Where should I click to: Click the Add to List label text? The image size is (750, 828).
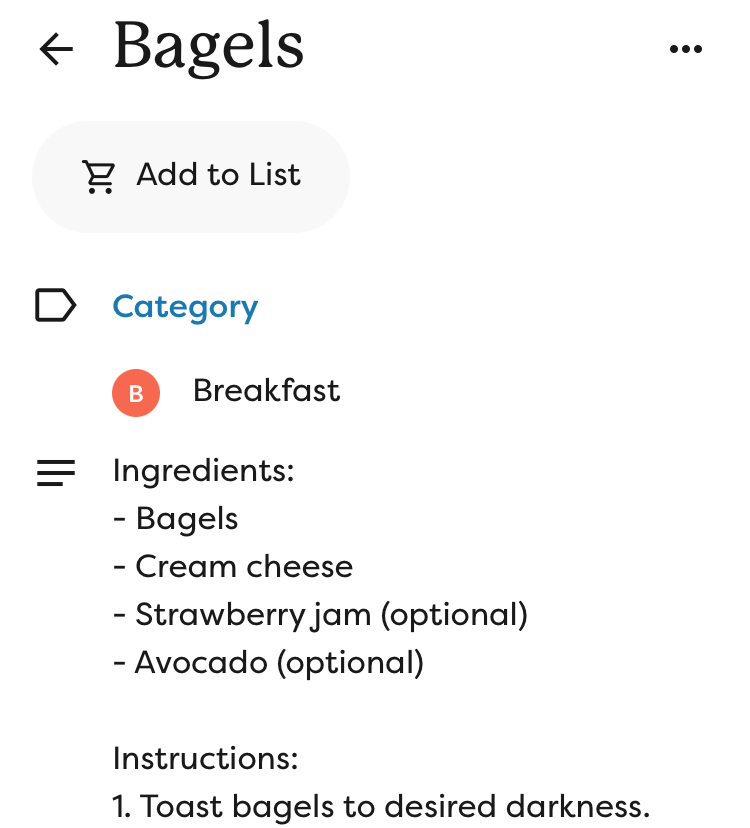(x=218, y=175)
